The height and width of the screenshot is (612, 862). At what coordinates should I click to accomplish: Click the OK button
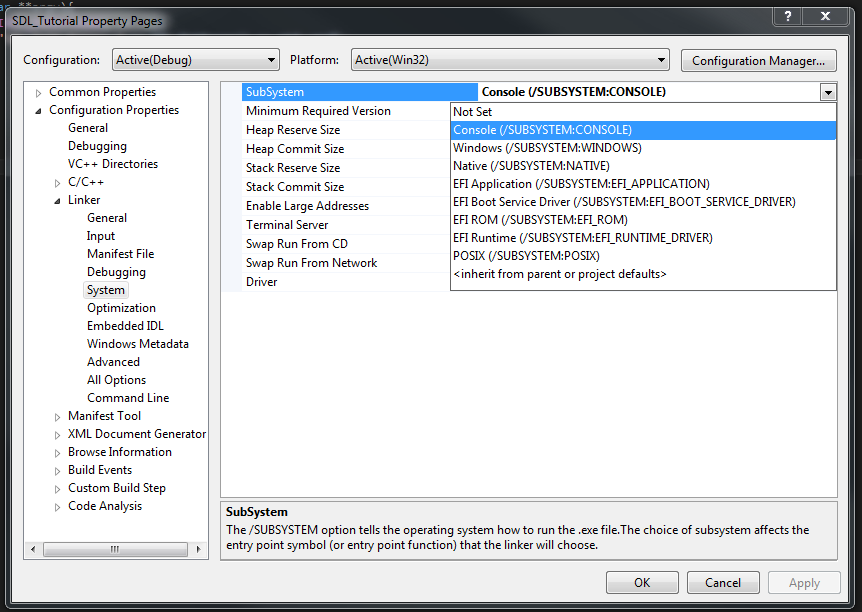coord(641,582)
